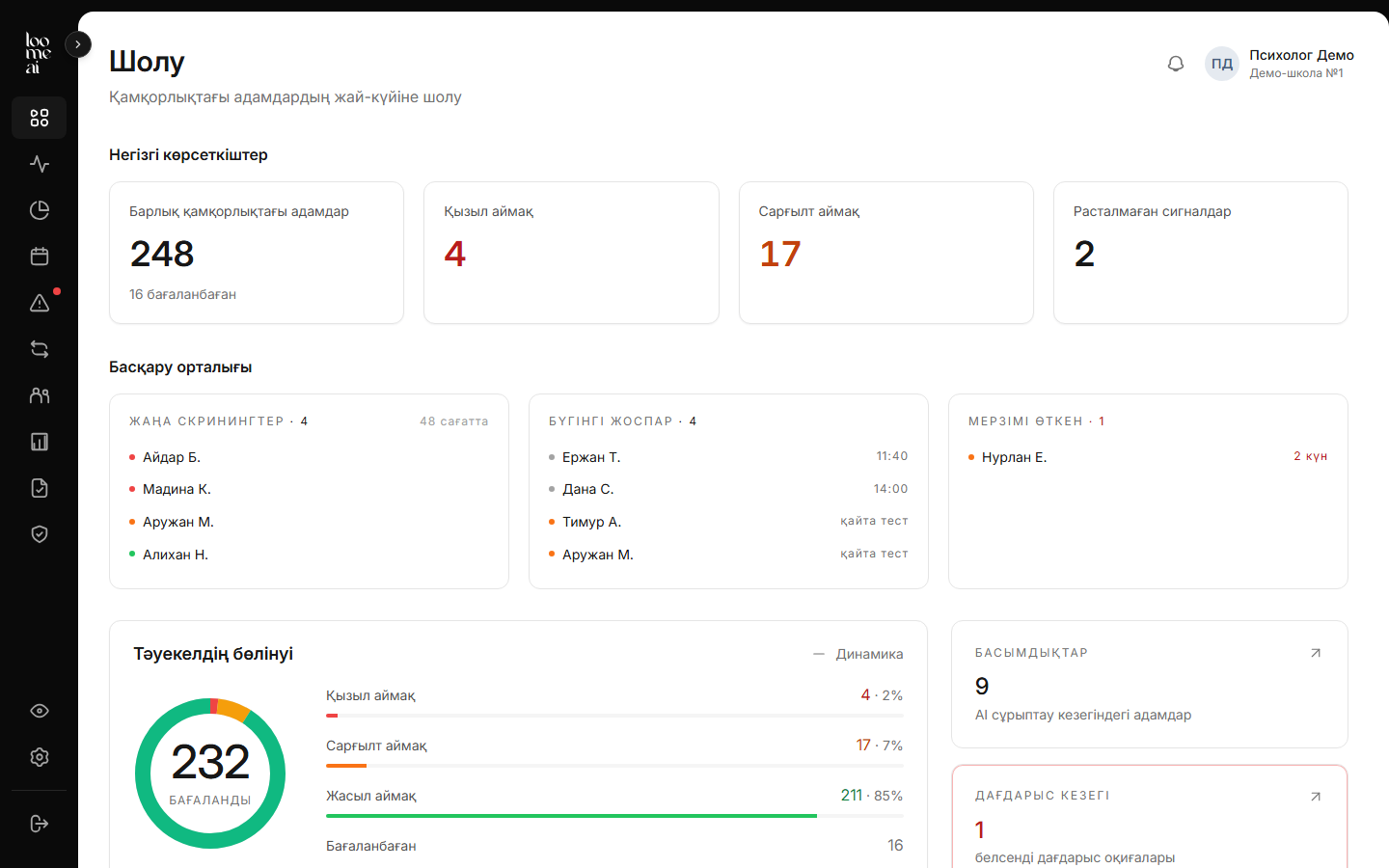Select Аружан М. in the new screenings list
Screen dimensions: 1389x868
(x=309, y=522)
